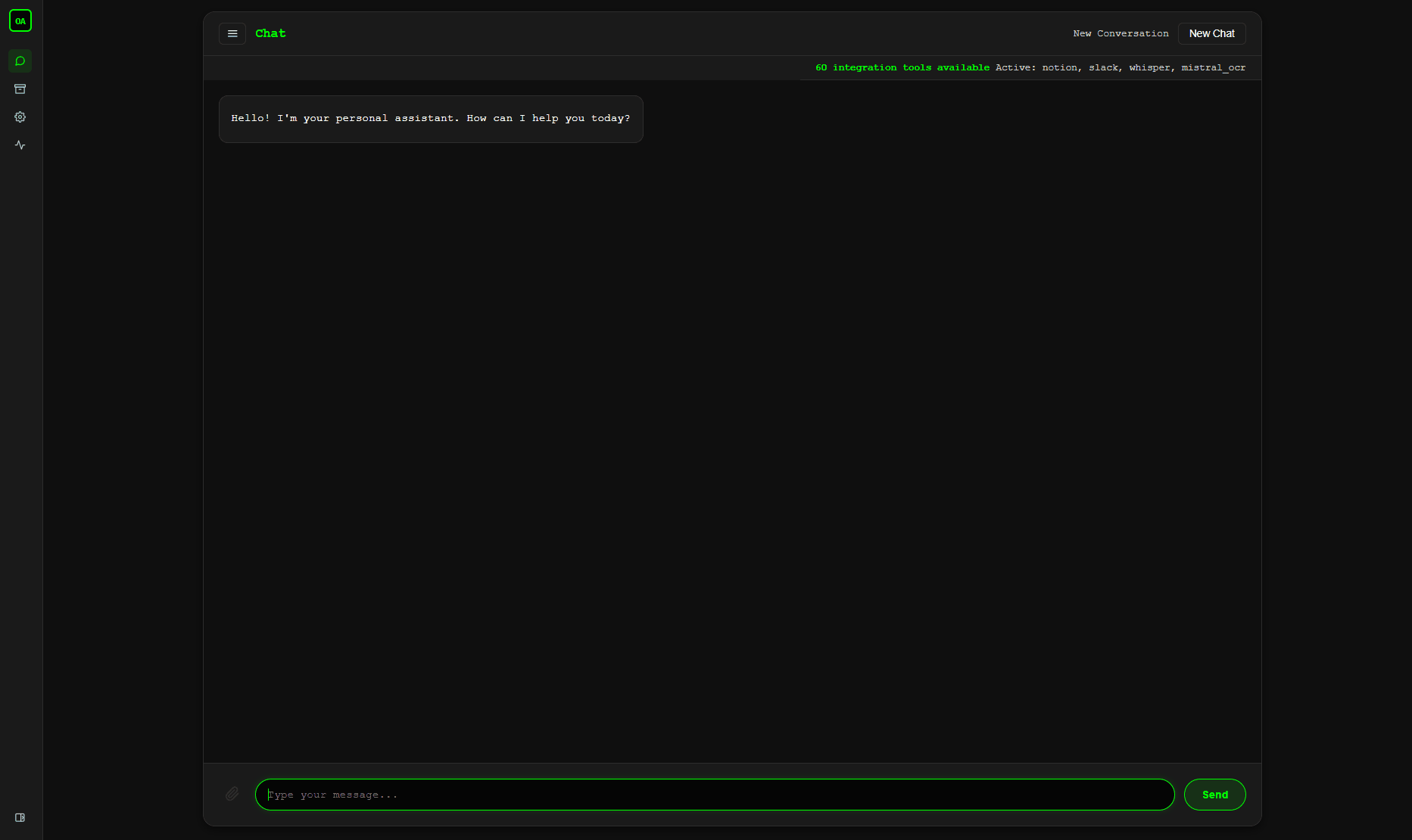Click the 'New Conversation' title label
This screenshot has height=840, width=1412.
pos(1121,33)
